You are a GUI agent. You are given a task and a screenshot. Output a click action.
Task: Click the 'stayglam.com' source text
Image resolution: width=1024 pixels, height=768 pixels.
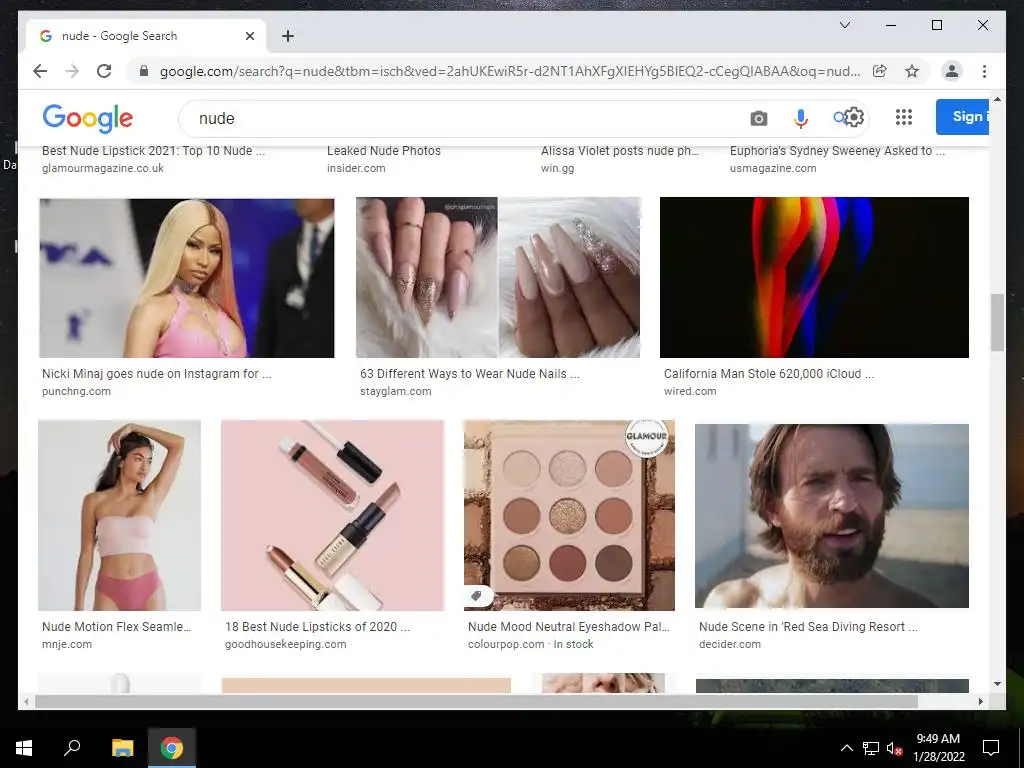pyautogui.click(x=396, y=391)
